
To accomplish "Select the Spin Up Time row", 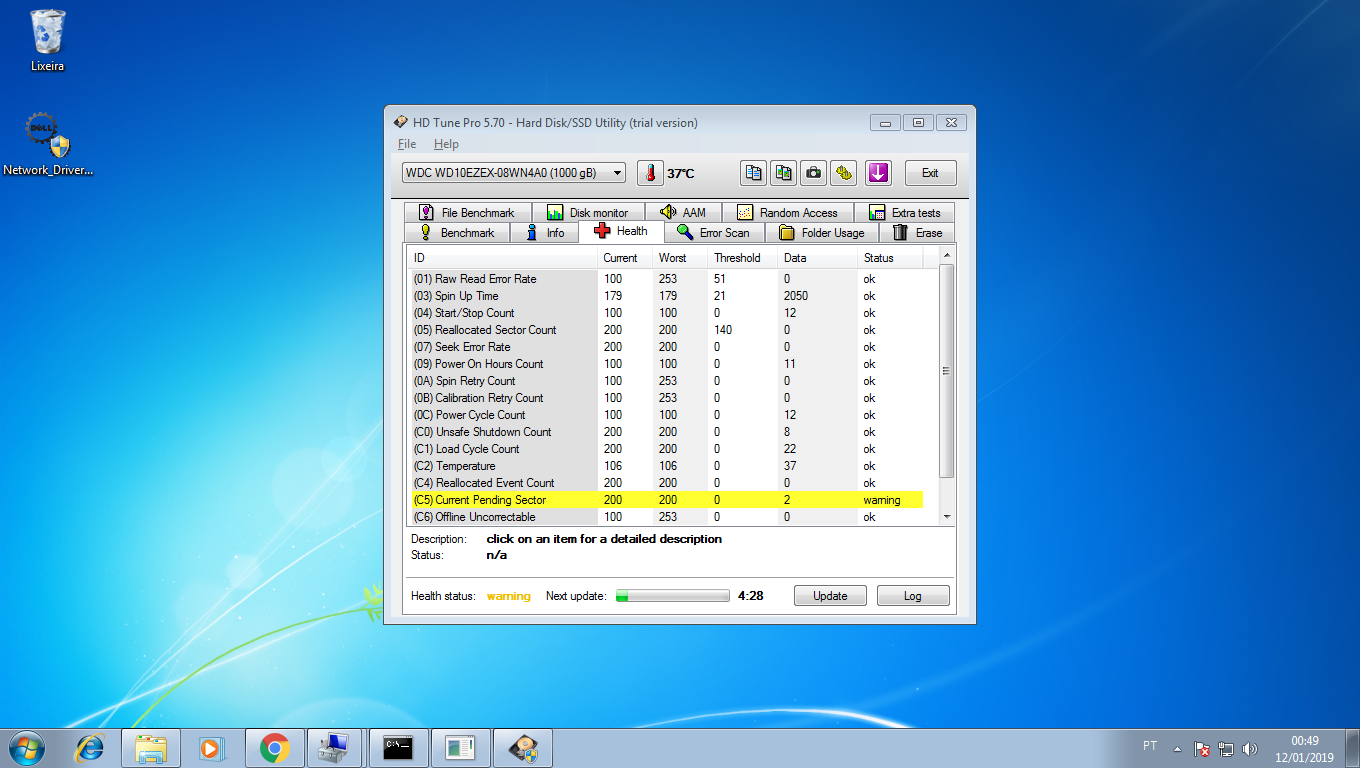I will (667, 296).
